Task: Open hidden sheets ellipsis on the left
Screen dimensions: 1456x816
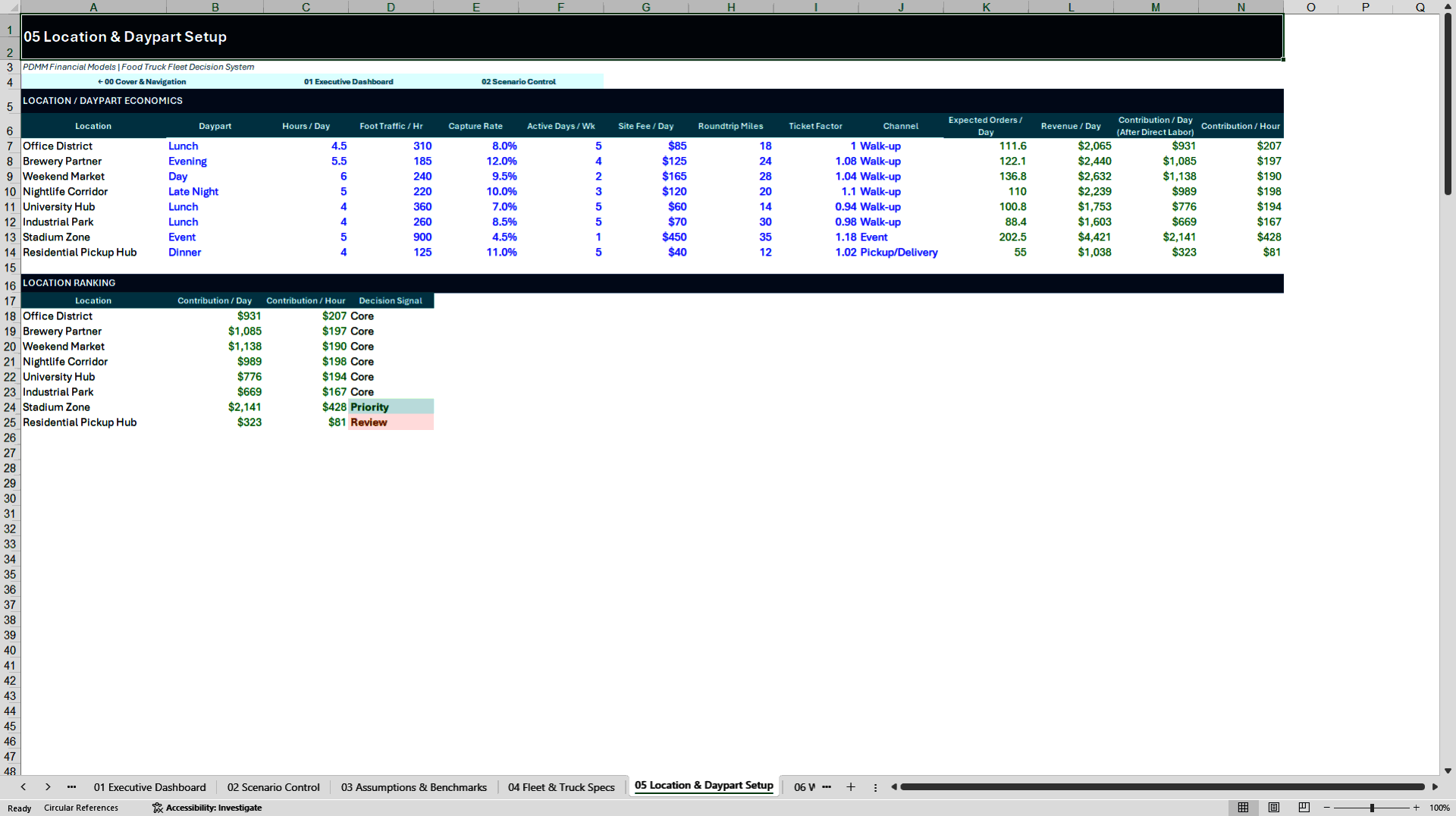Action: 71,787
